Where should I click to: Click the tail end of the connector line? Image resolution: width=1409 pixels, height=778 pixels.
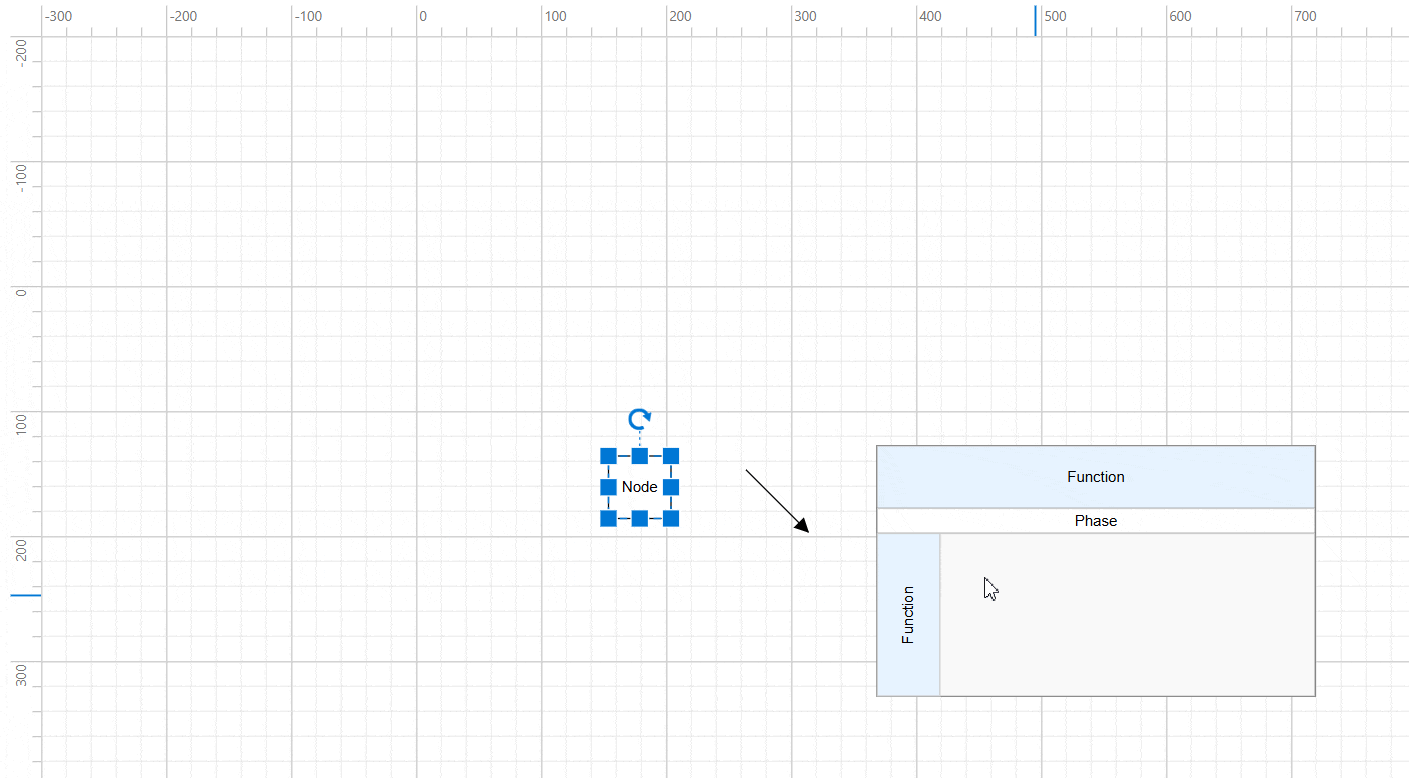[x=747, y=470]
